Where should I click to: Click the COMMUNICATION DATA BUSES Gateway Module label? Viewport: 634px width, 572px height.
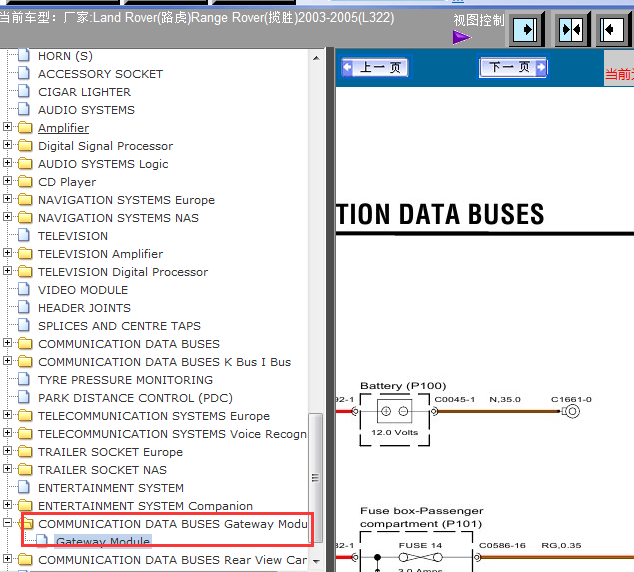click(173, 524)
